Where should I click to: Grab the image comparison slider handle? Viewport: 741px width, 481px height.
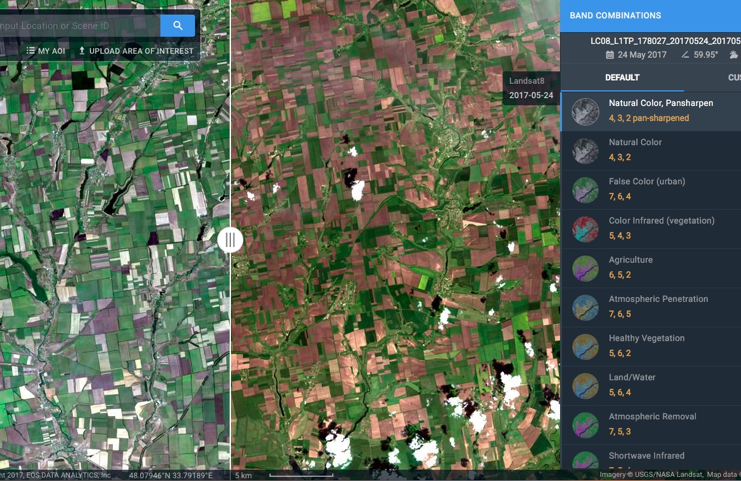[230, 240]
